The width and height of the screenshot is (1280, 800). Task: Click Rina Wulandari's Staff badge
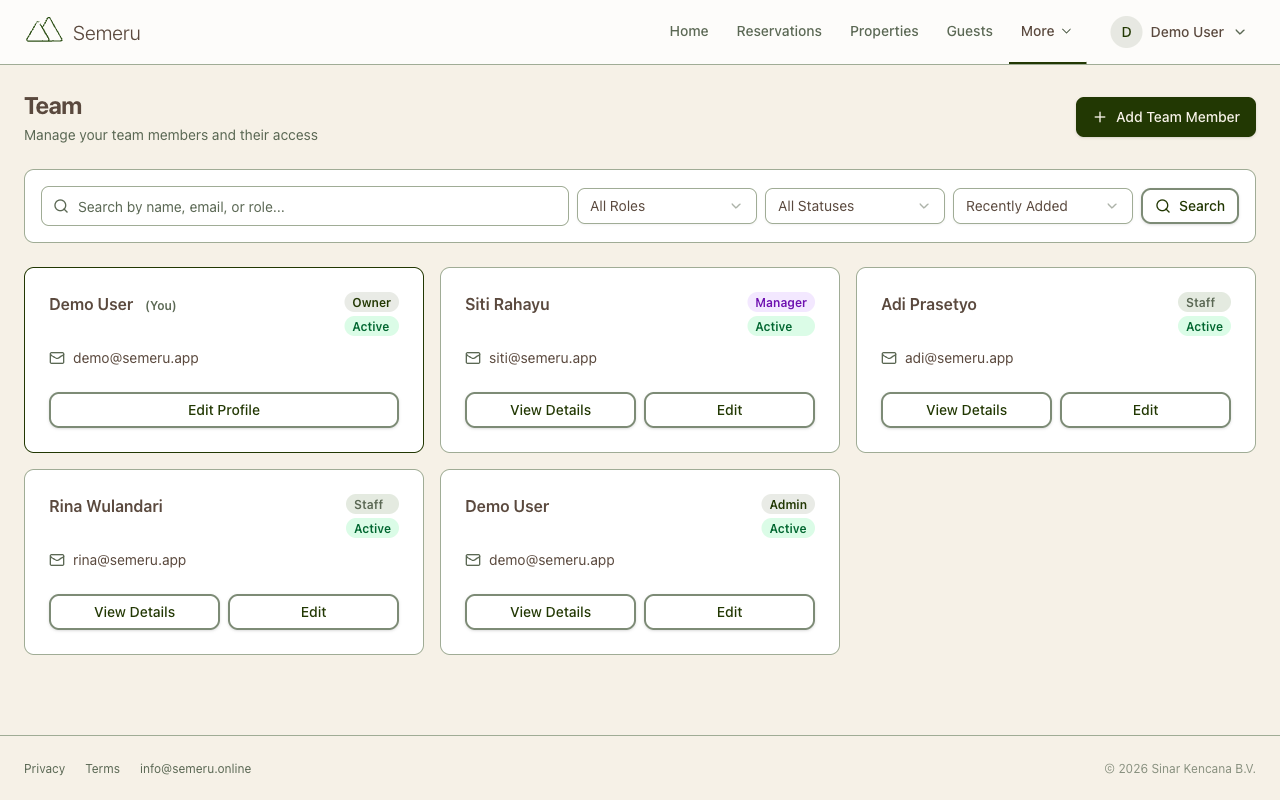(372, 504)
